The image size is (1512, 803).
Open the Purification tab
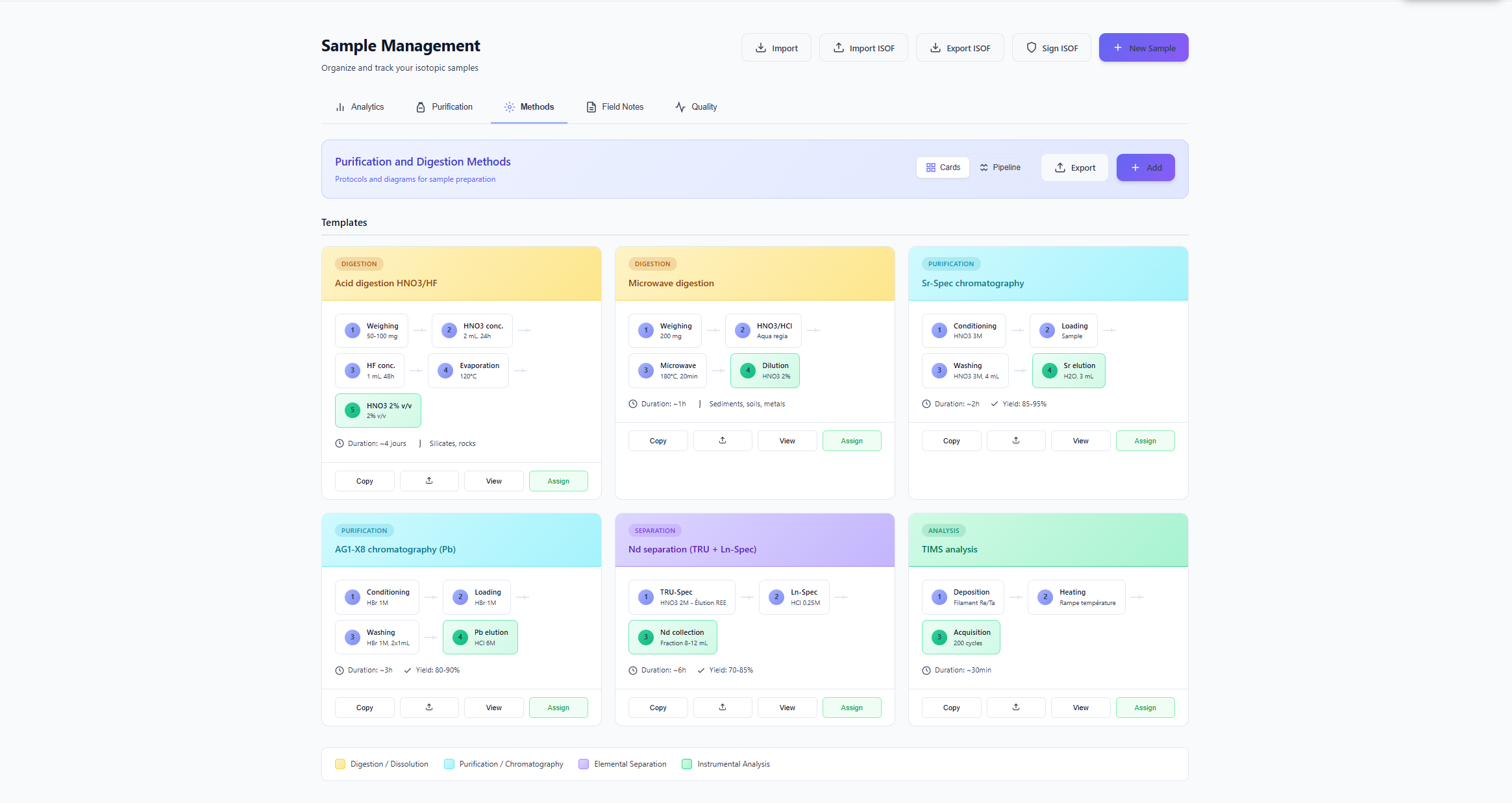click(x=444, y=107)
